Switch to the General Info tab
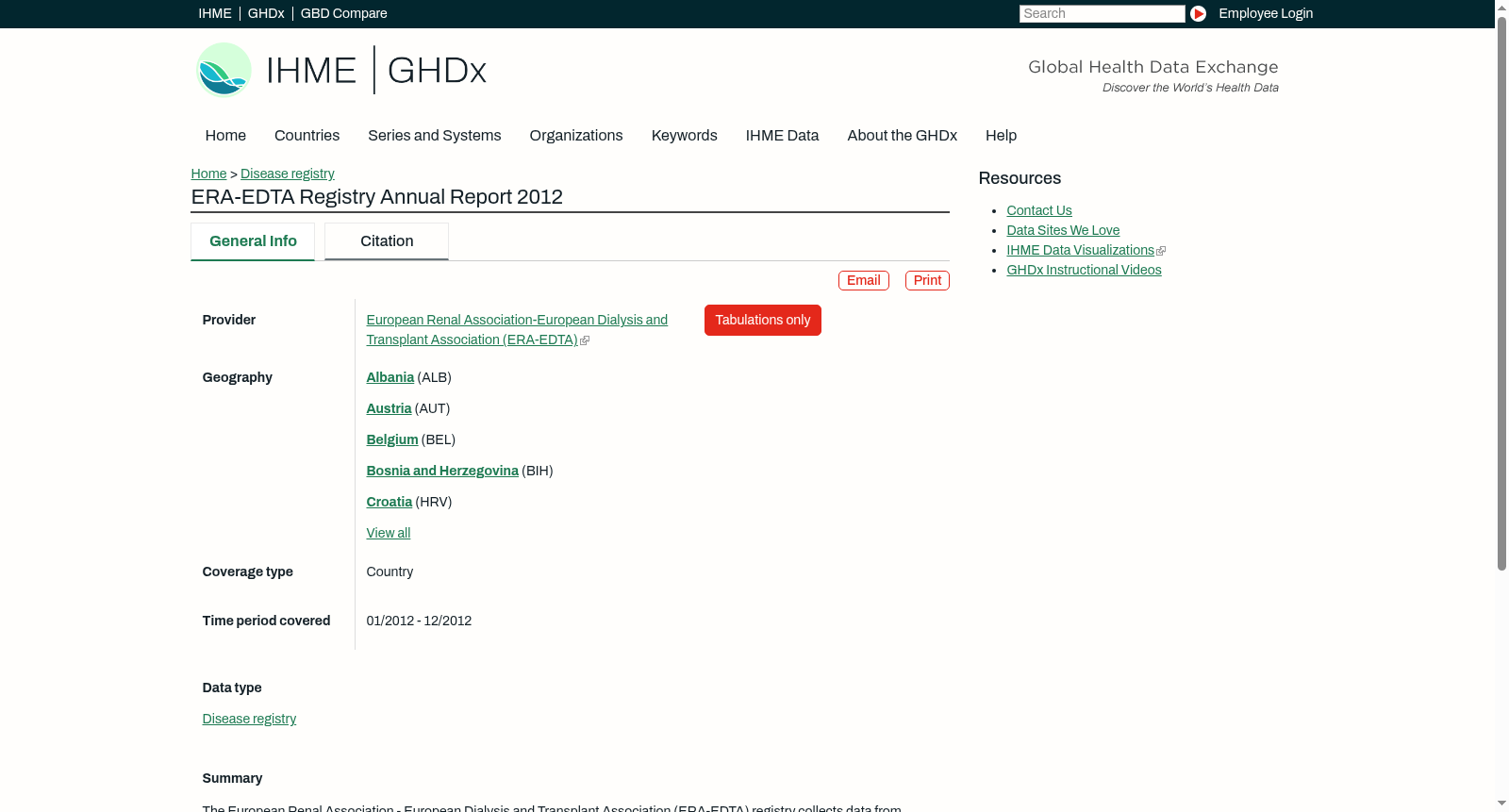1509x812 pixels. coord(253,241)
